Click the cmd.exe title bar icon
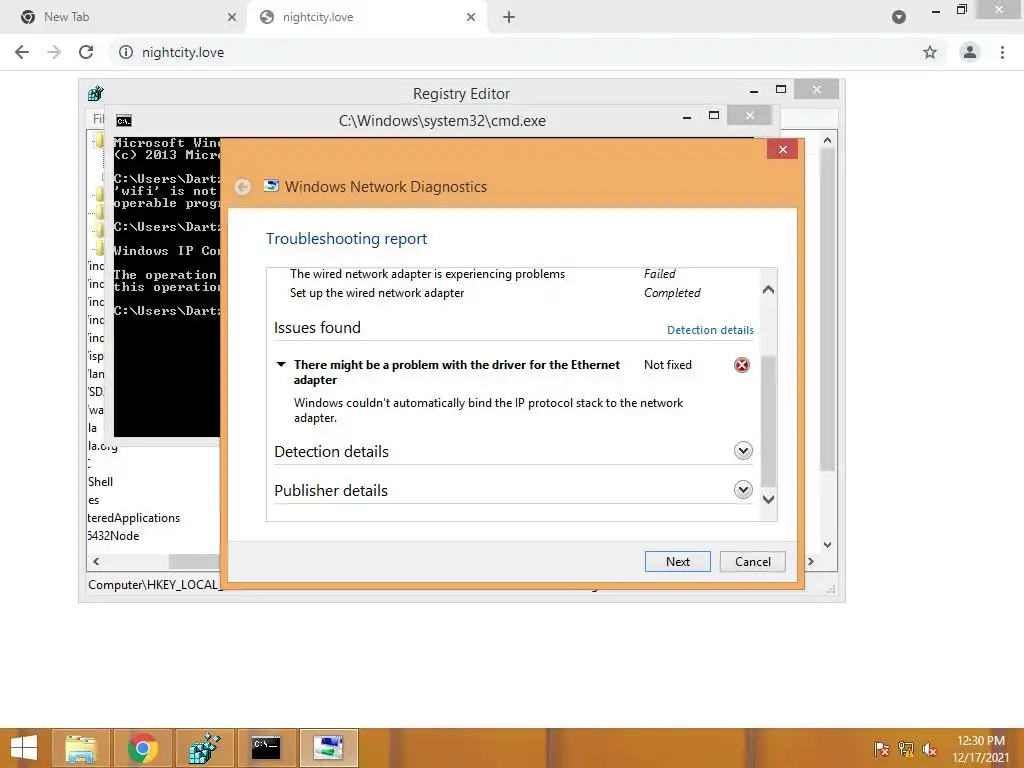 123,121
